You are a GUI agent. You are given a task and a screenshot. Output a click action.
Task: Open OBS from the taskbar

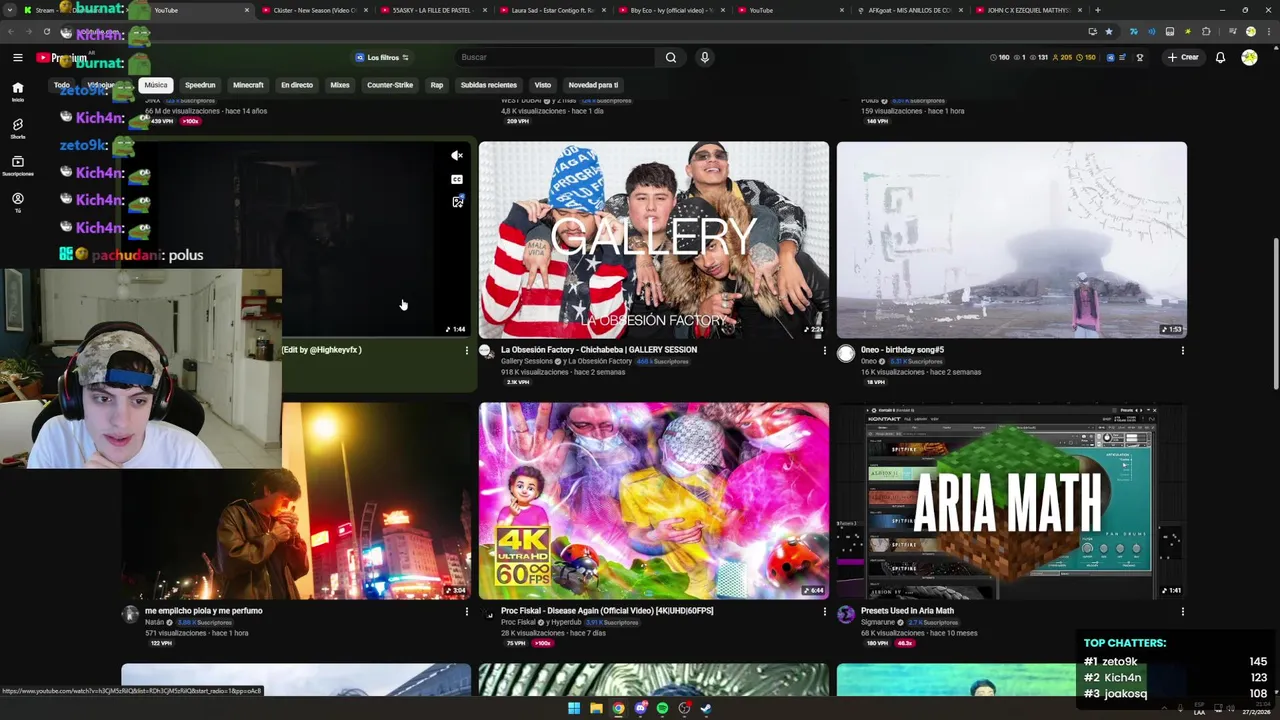click(x=684, y=708)
